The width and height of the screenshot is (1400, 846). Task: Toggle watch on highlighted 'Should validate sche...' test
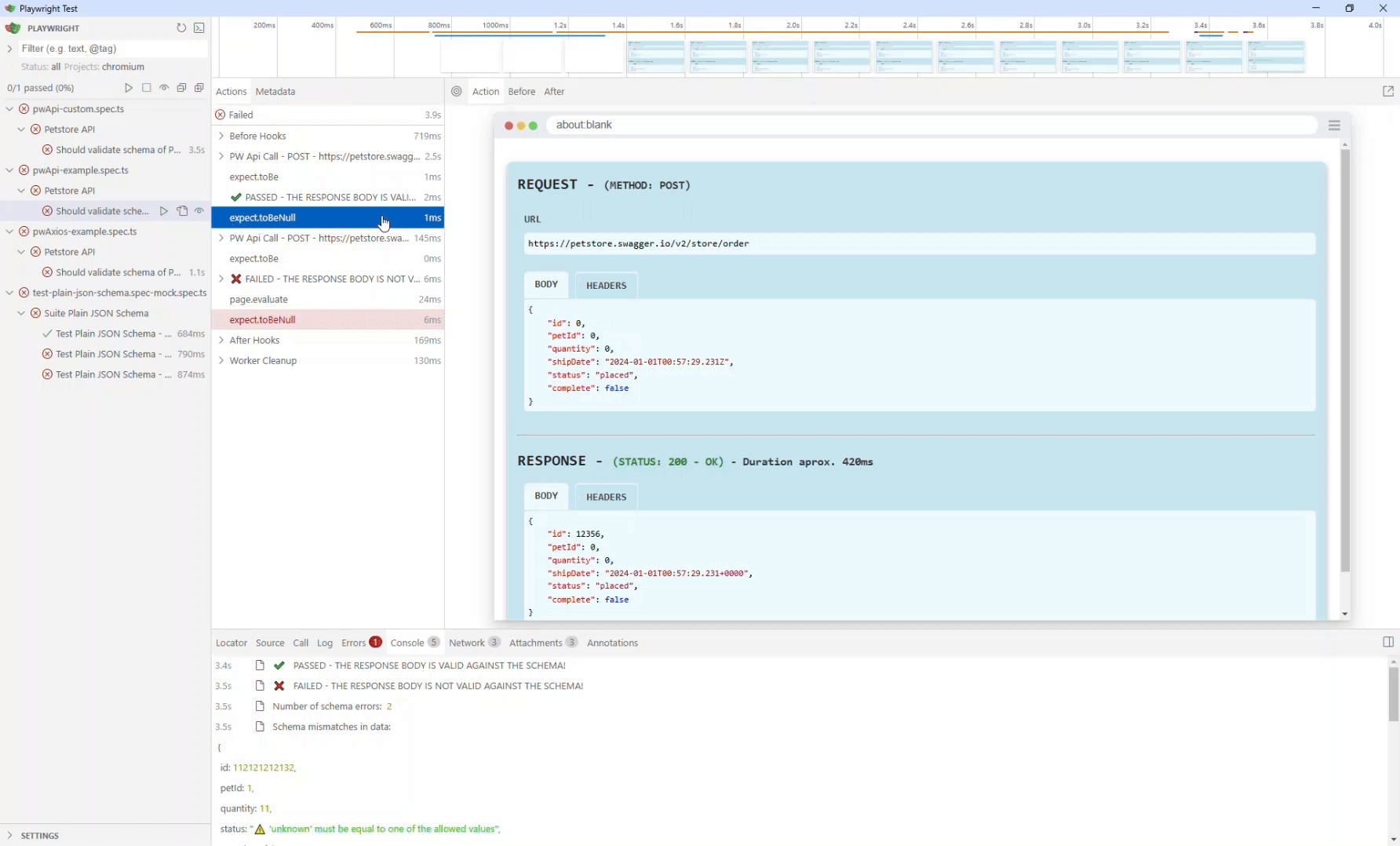coord(199,211)
